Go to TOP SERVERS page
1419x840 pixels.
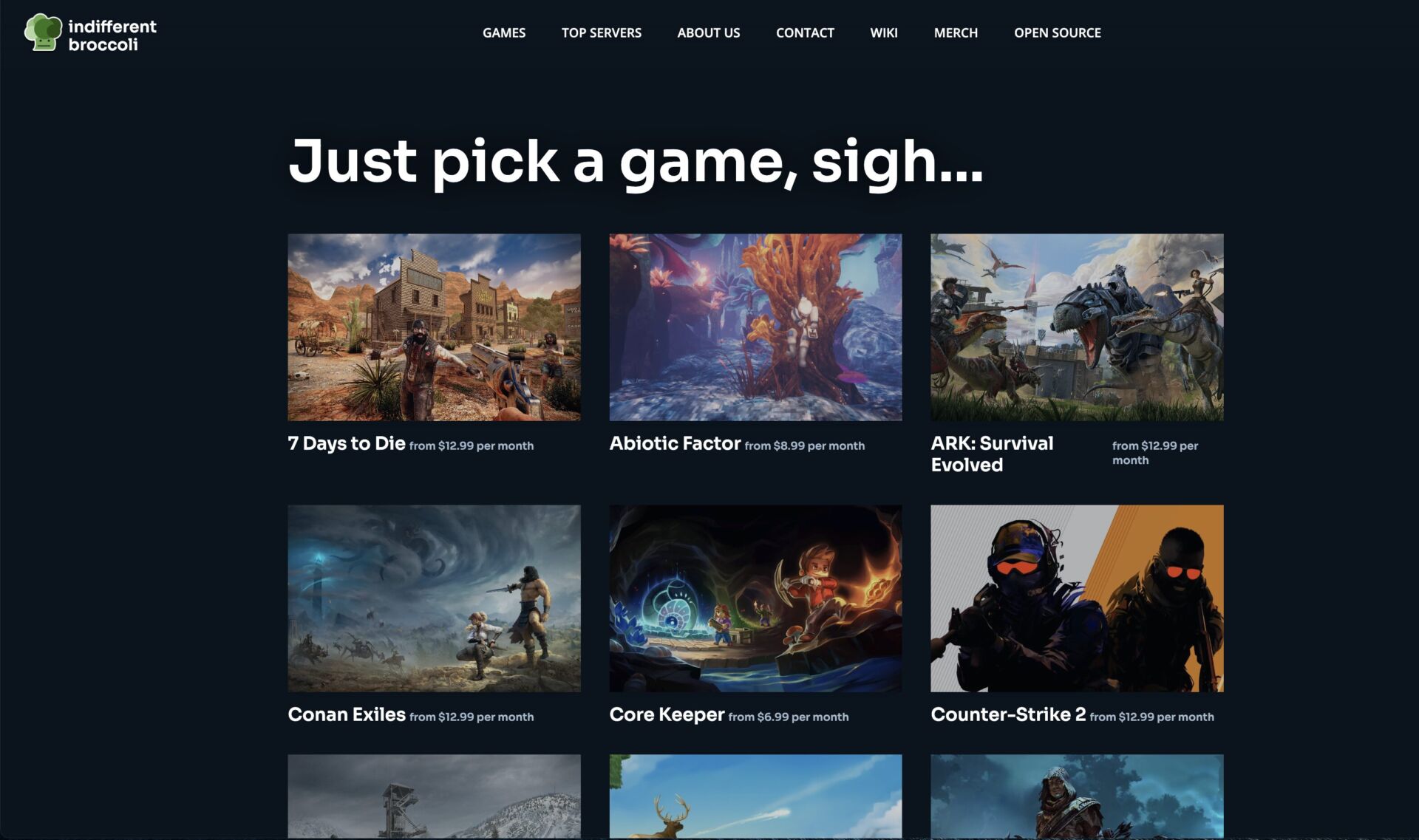(x=602, y=33)
